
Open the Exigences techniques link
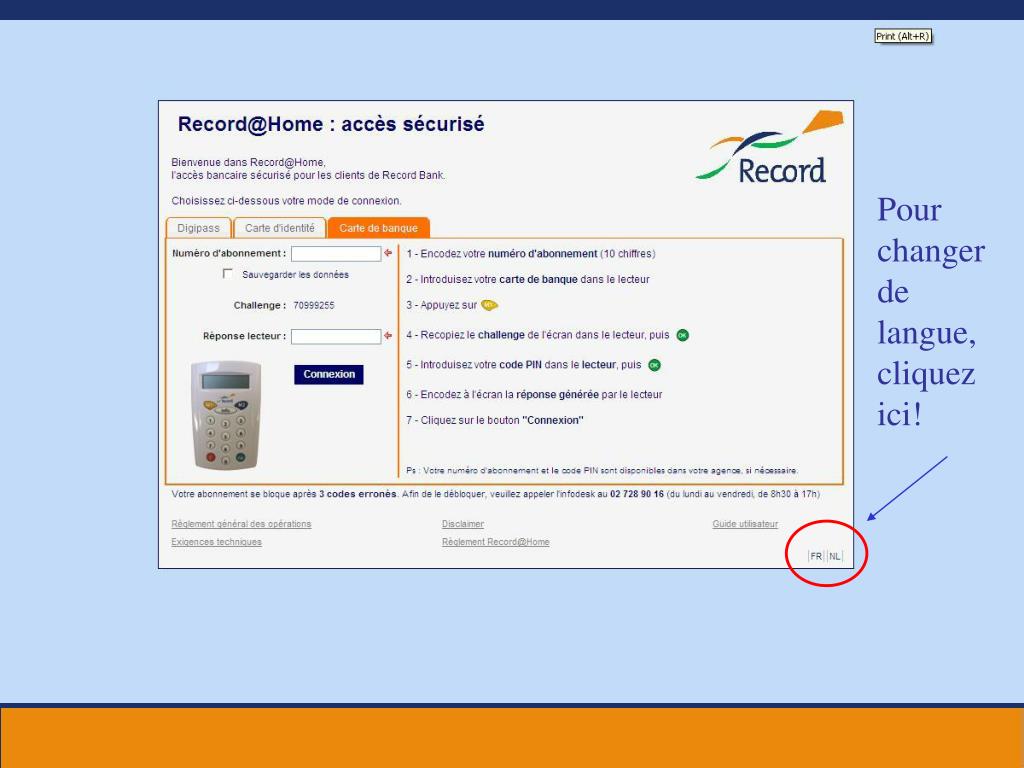[x=216, y=542]
